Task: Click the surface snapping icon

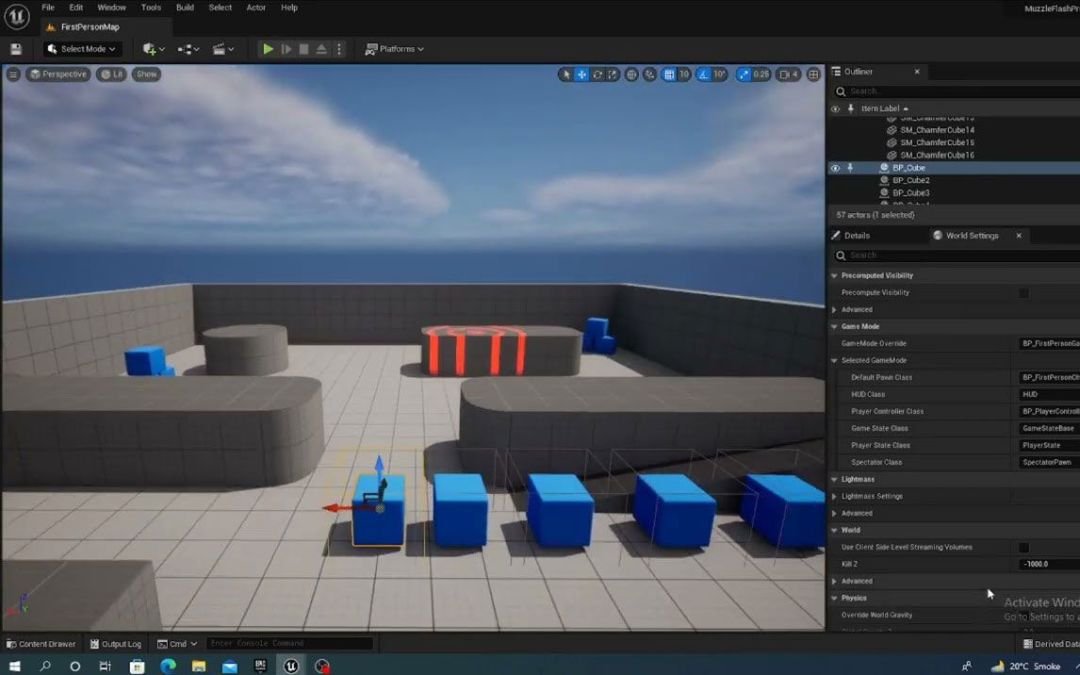Action: (650, 74)
